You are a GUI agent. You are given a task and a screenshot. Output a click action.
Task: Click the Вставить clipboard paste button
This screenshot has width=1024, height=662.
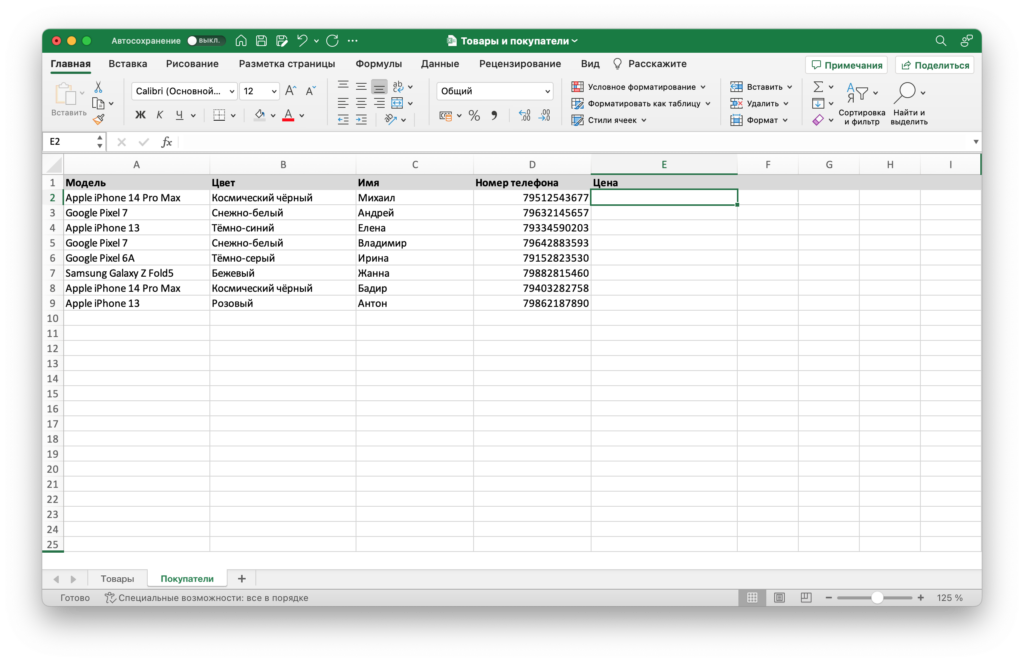pos(68,100)
